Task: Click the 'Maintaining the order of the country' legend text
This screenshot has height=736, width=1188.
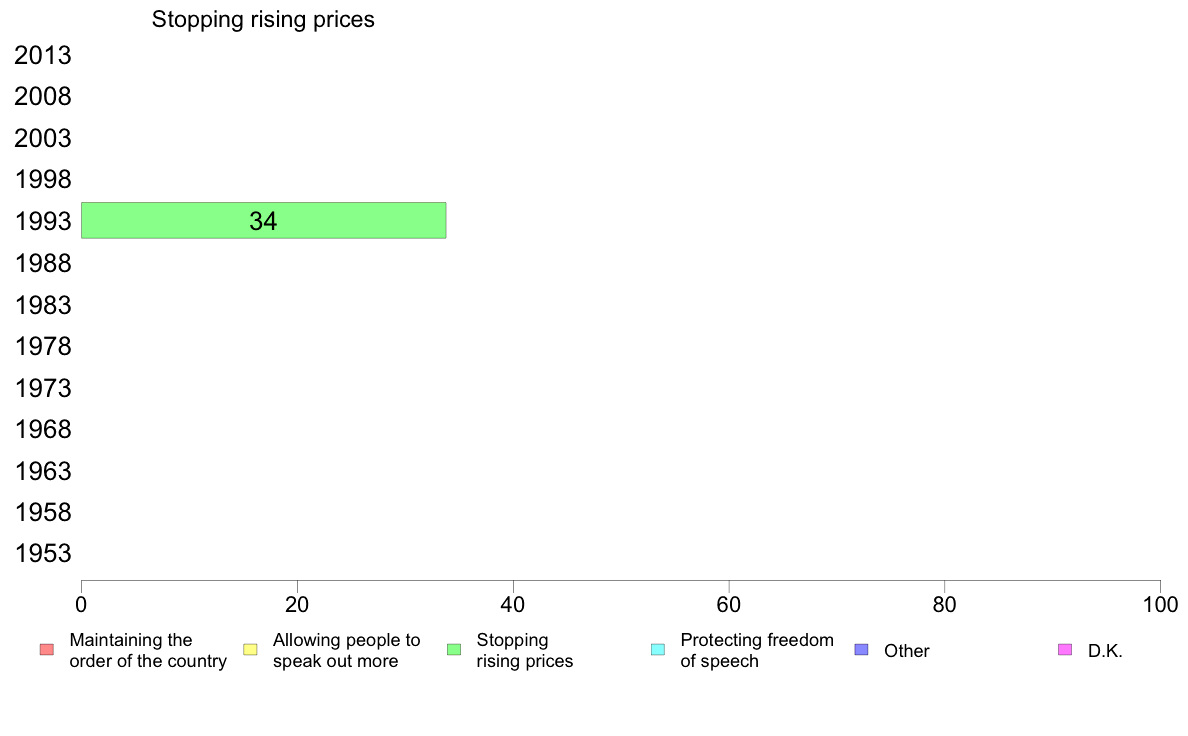Action: [x=148, y=650]
